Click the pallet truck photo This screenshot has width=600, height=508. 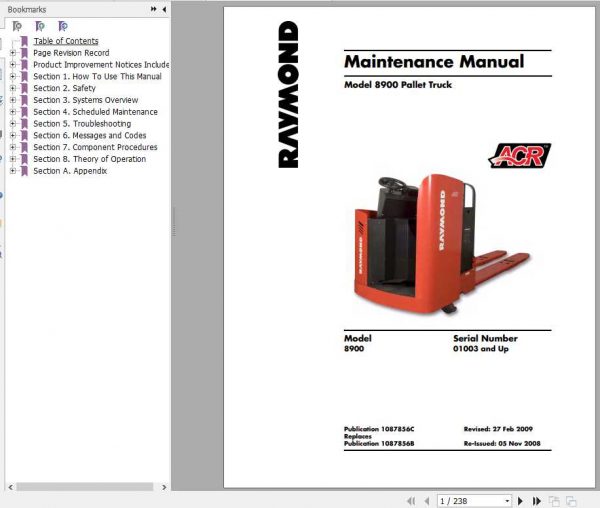click(x=441, y=244)
